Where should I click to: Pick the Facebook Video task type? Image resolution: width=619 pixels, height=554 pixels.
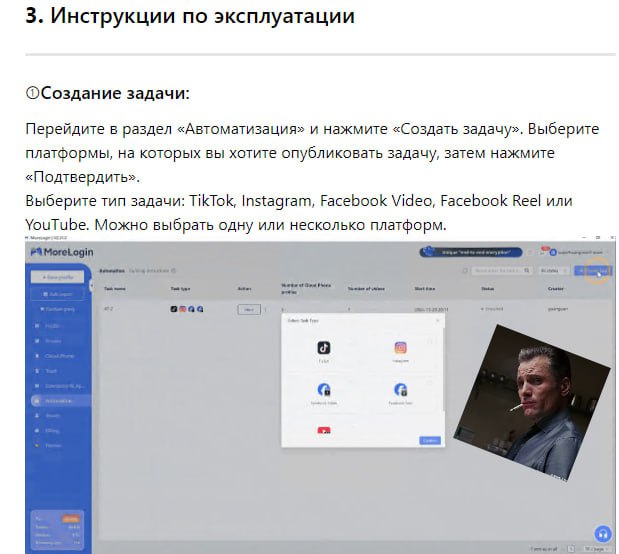tap(323, 389)
